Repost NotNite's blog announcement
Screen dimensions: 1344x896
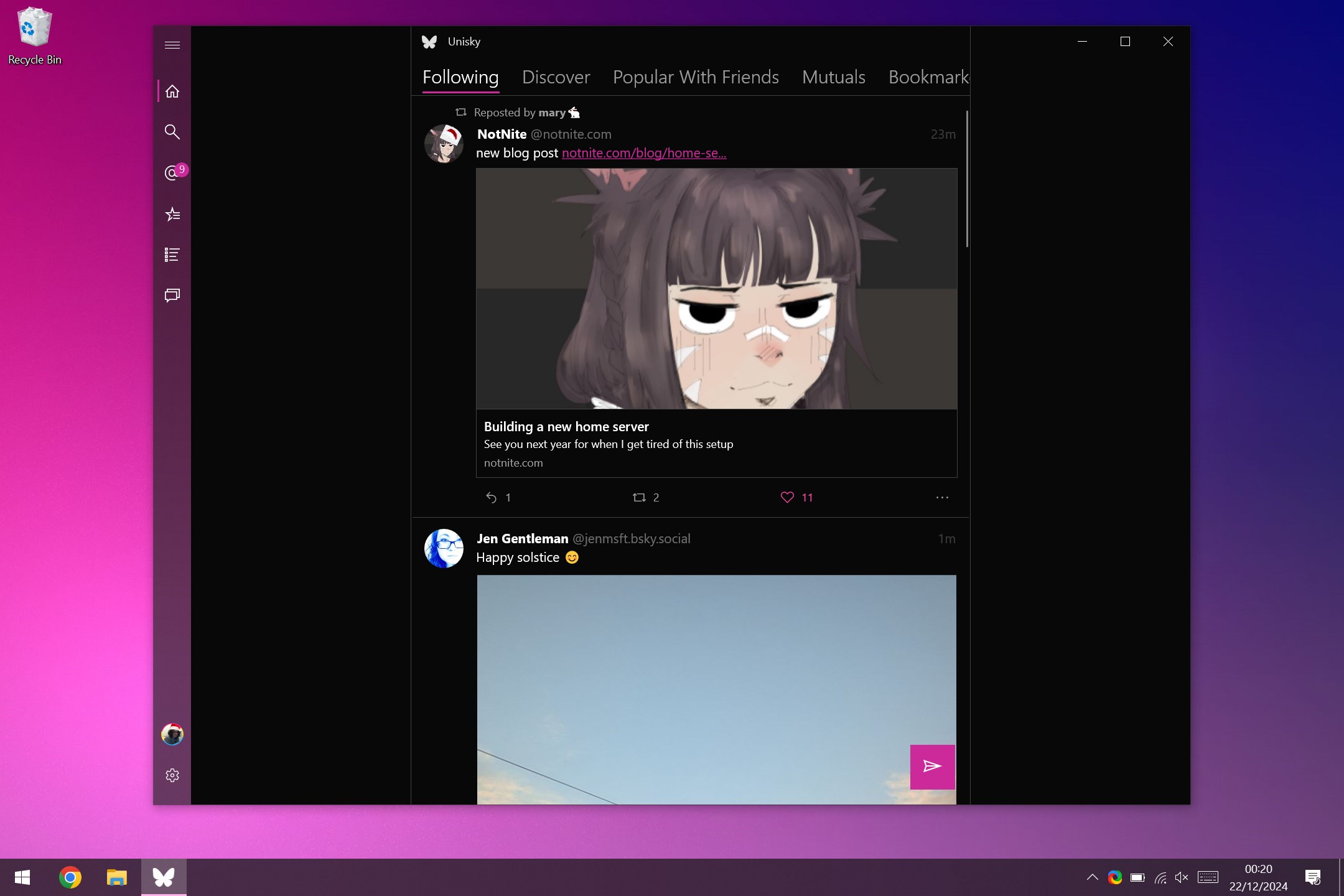pyautogui.click(x=638, y=497)
